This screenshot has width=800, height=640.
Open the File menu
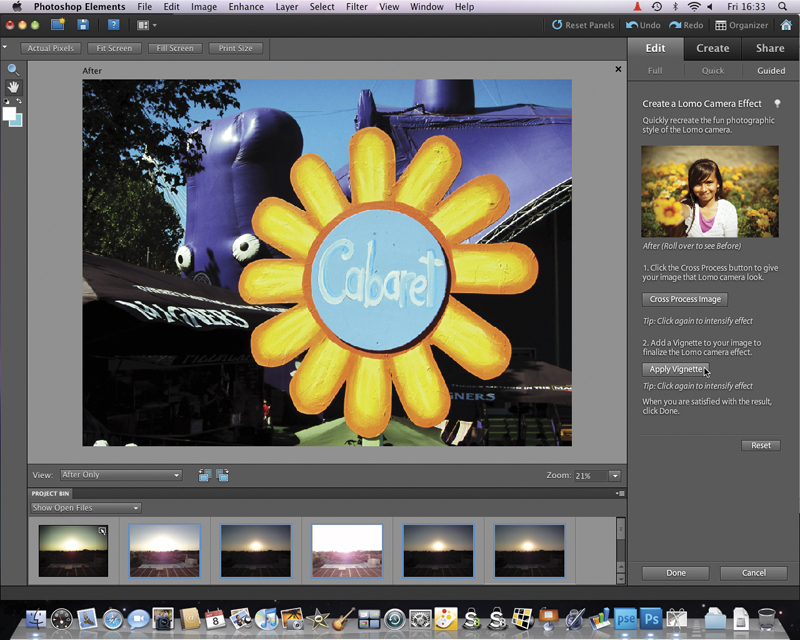[x=144, y=7]
